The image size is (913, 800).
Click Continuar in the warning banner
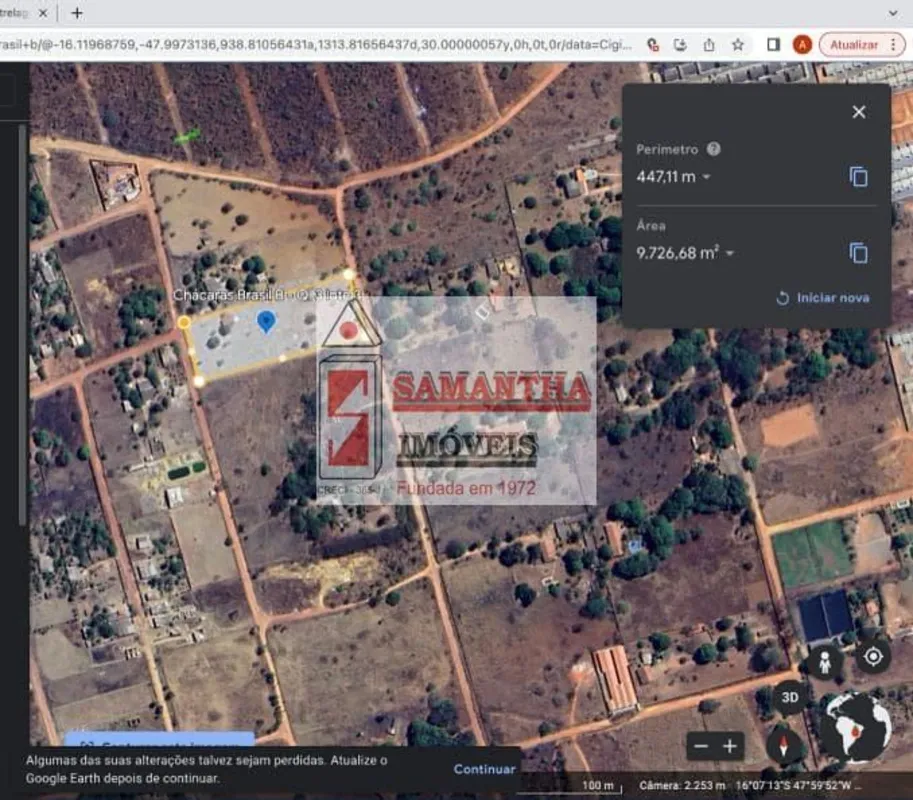(484, 769)
